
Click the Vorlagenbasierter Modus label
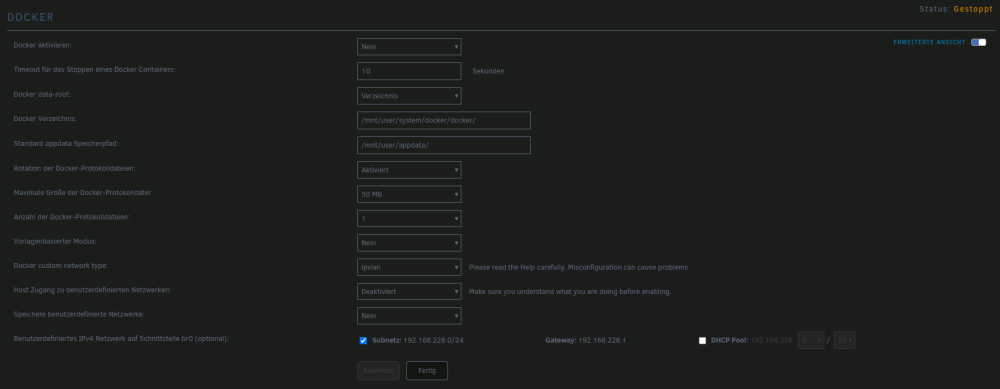(55, 241)
